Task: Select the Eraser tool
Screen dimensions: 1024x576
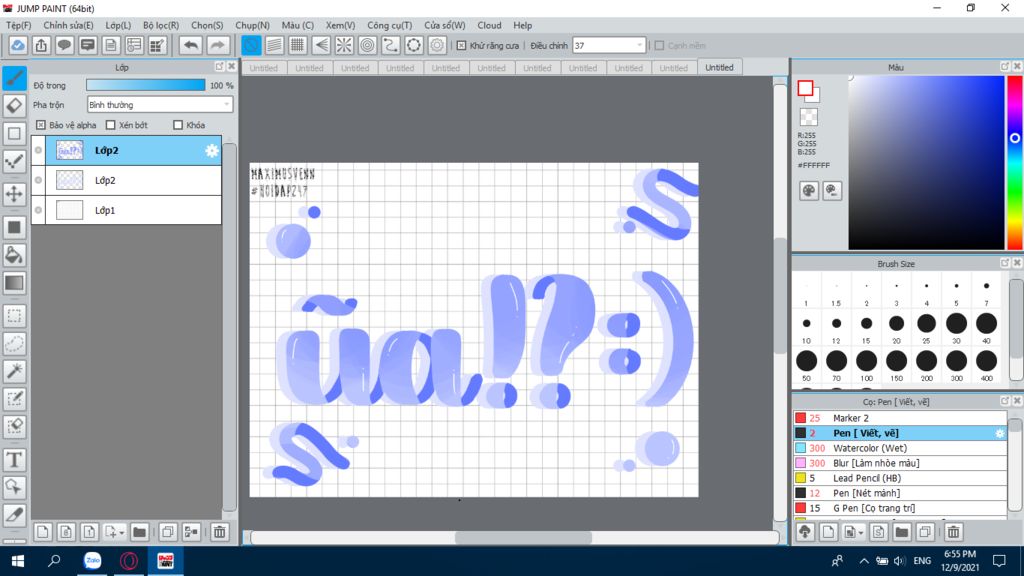Action: pos(14,106)
